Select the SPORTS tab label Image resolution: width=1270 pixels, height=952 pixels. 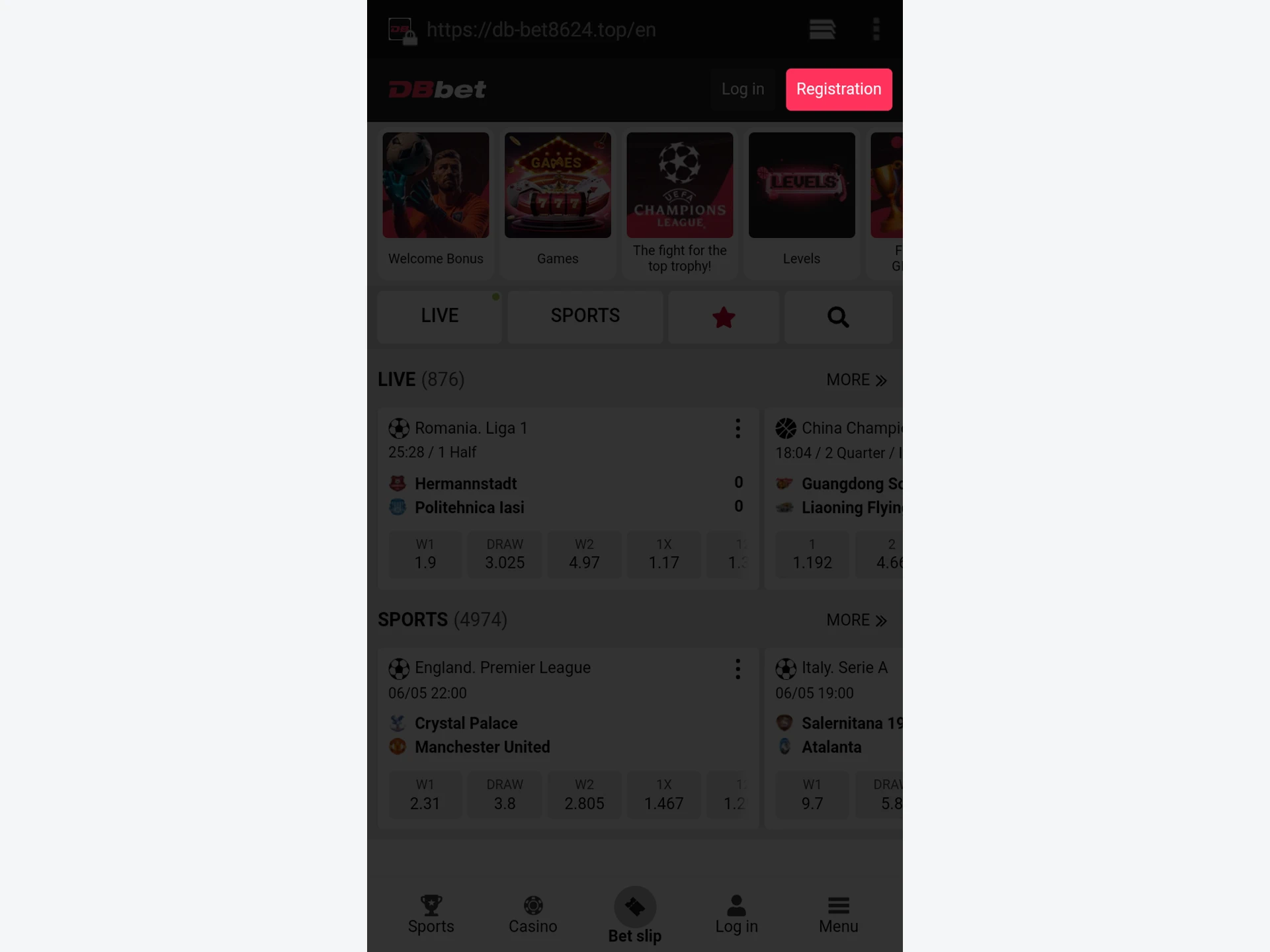coord(585,316)
